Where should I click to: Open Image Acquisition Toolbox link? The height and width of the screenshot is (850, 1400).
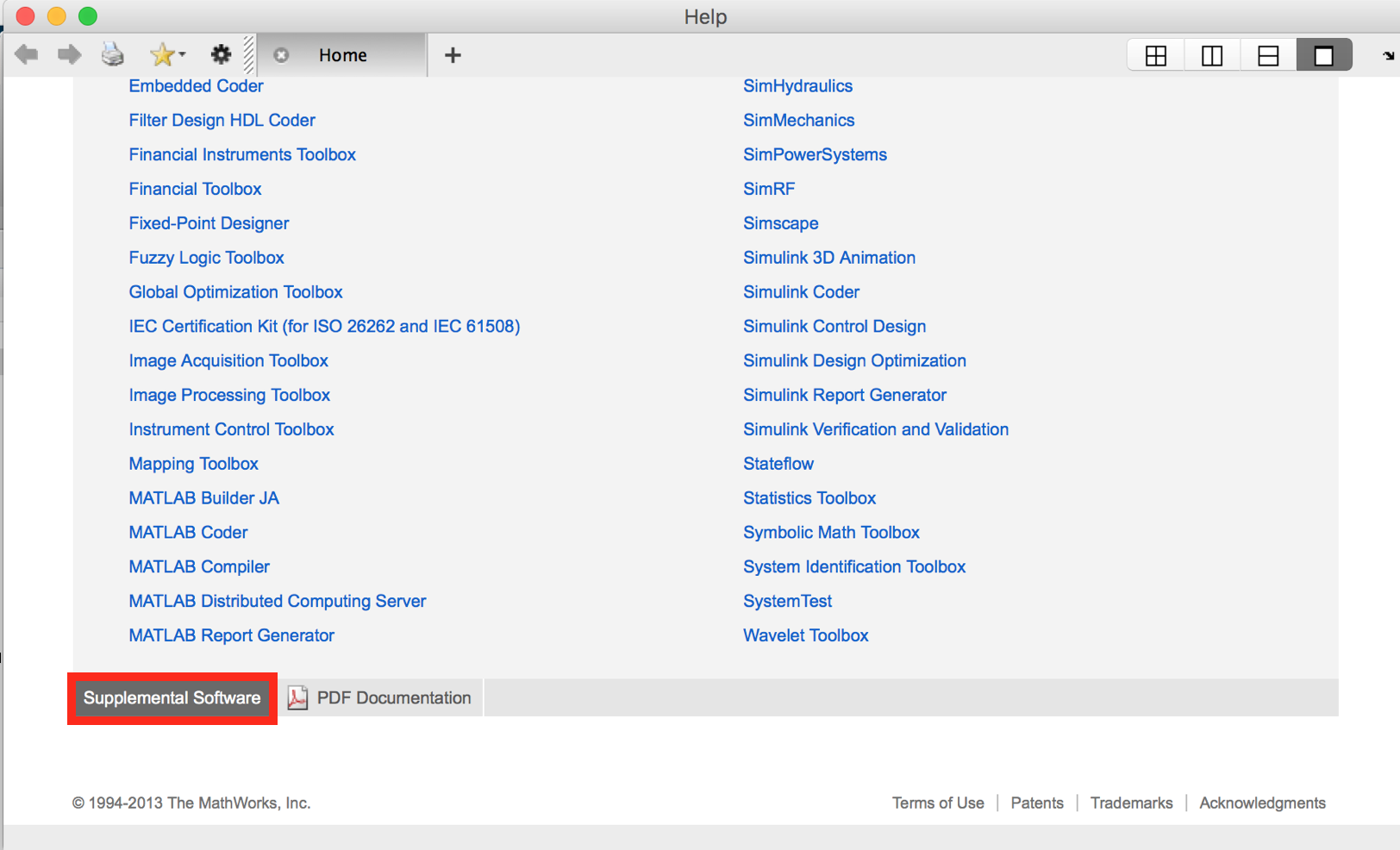(x=228, y=361)
